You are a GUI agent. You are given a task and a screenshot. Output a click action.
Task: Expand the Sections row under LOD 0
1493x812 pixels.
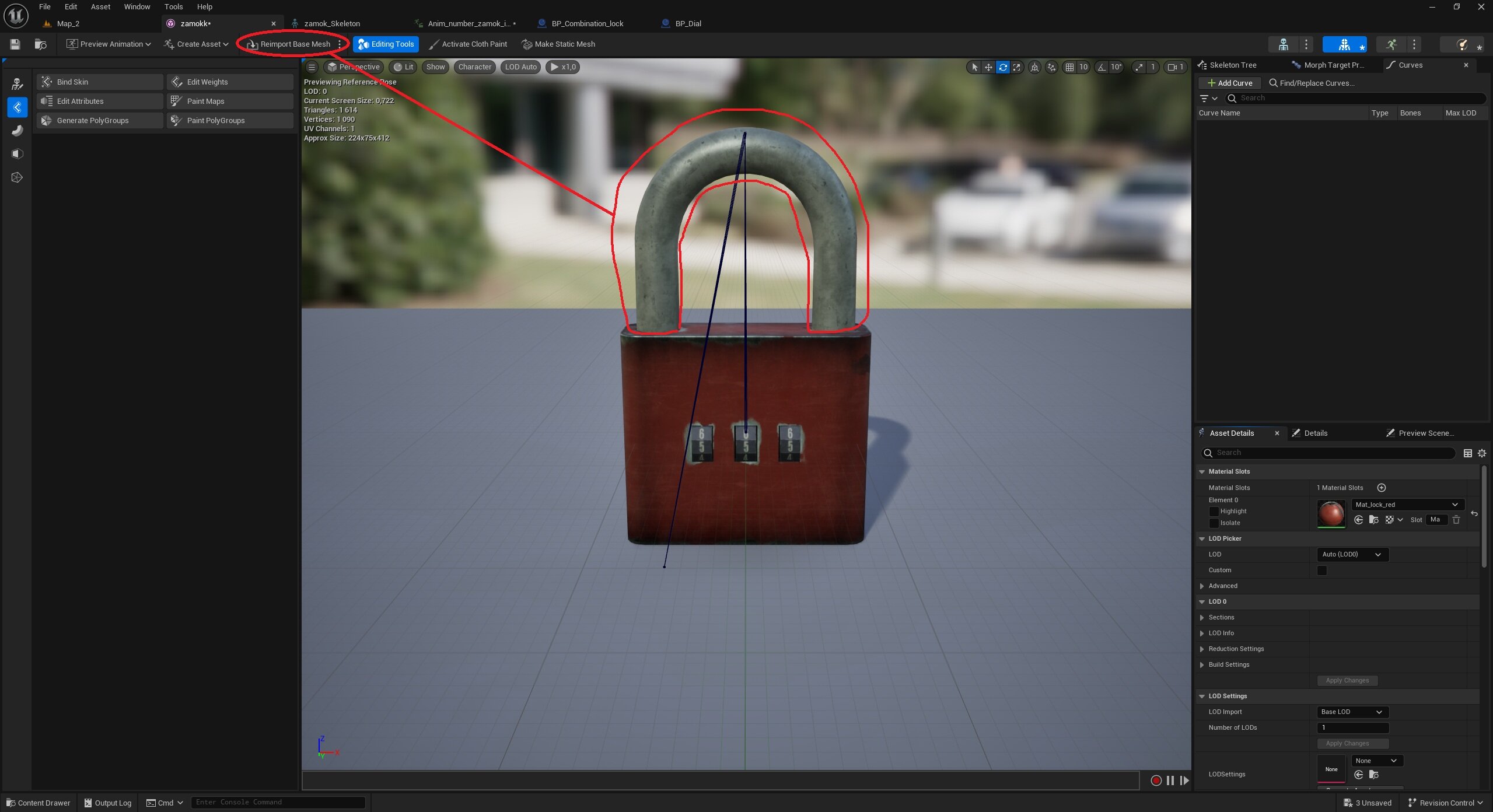coord(1202,617)
